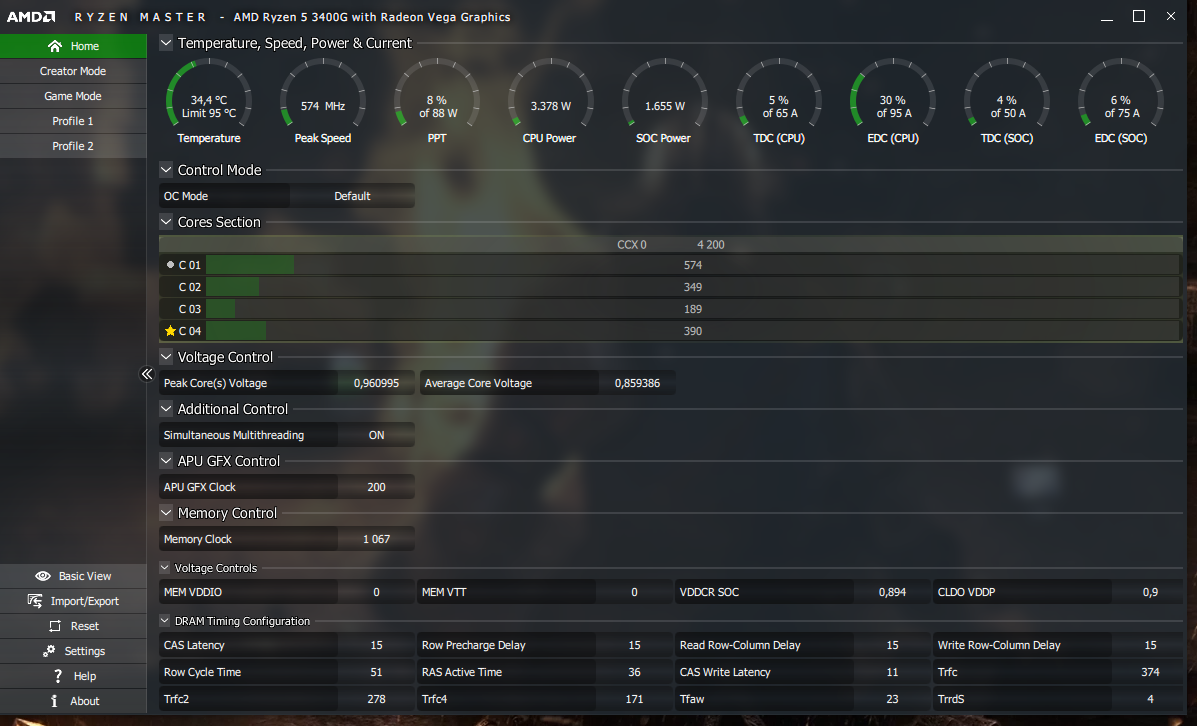1197x726 pixels.
Task: Click the Basic View eye icon
Action: tap(43, 576)
